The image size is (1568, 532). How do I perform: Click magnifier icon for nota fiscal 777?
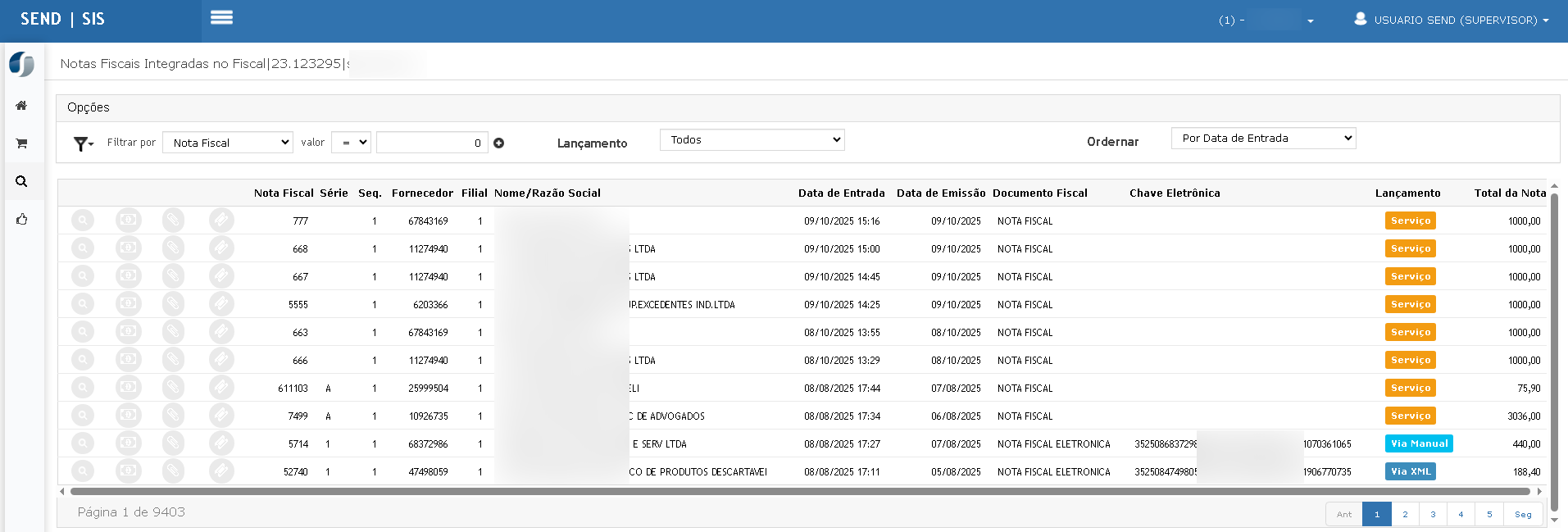click(x=83, y=221)
